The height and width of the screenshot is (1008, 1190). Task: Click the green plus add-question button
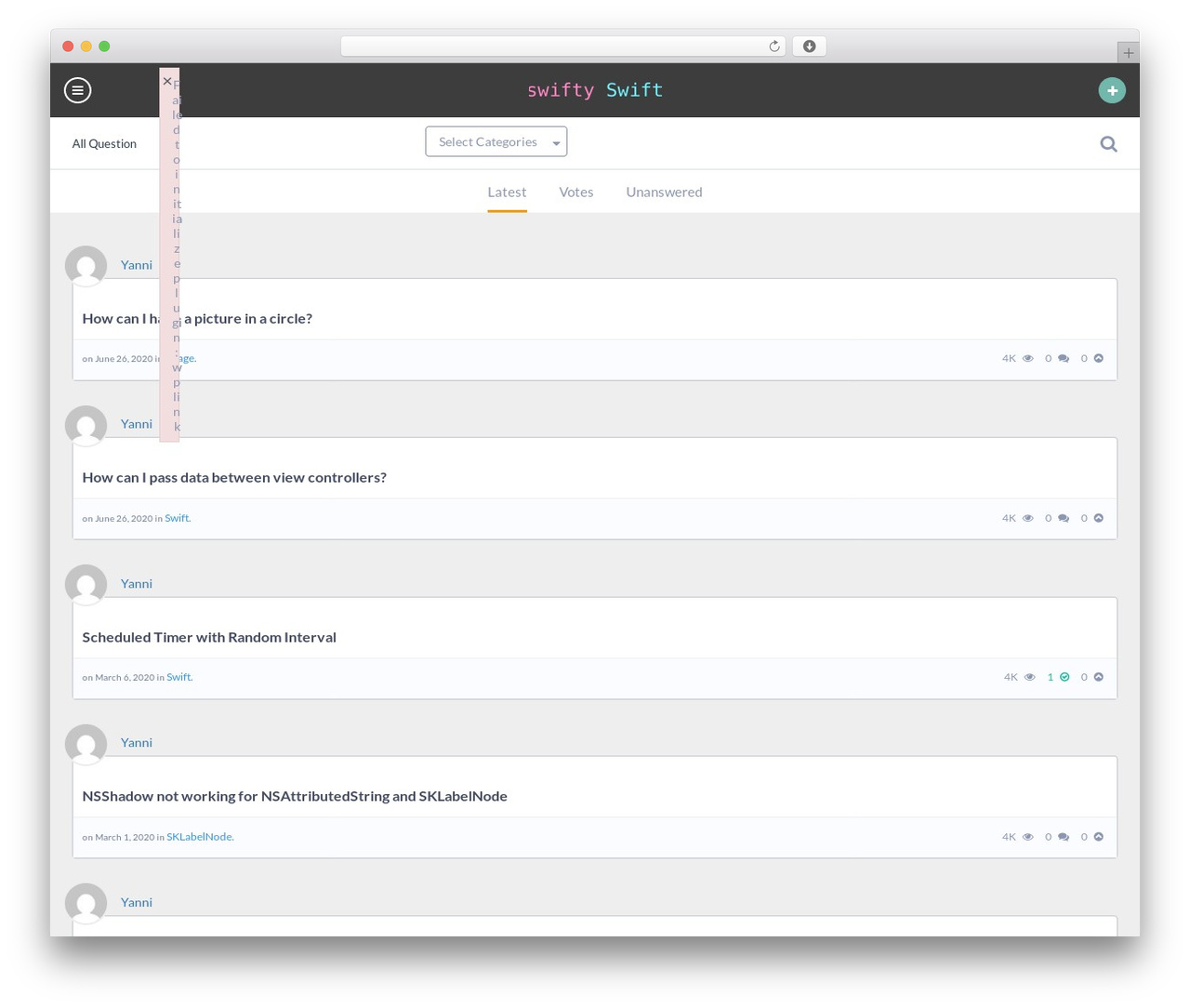coord(1112,90)
